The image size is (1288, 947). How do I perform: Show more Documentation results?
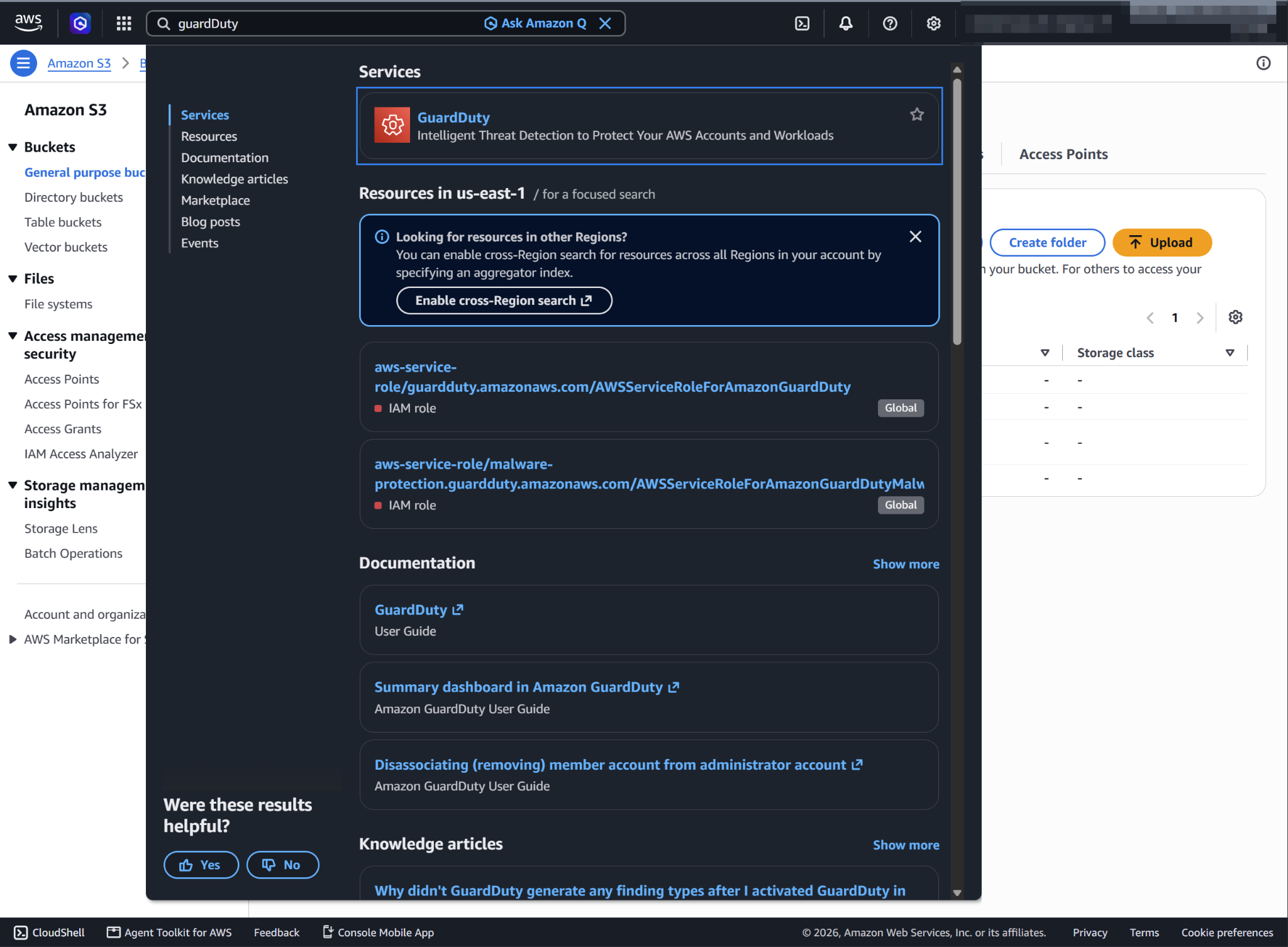pos(906,564)
